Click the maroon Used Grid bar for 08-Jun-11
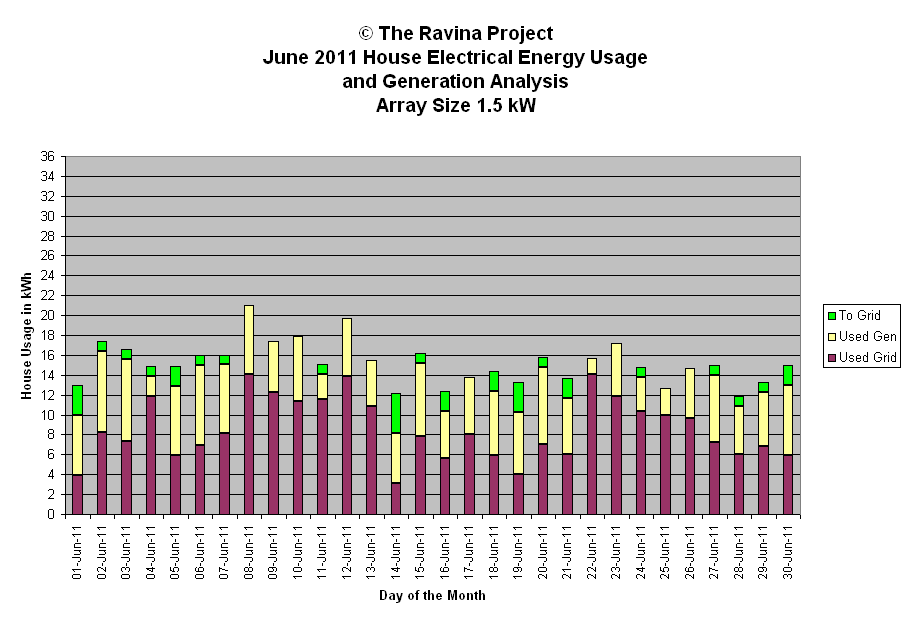This screenshot has height=623, width=911. coord(249,445)
